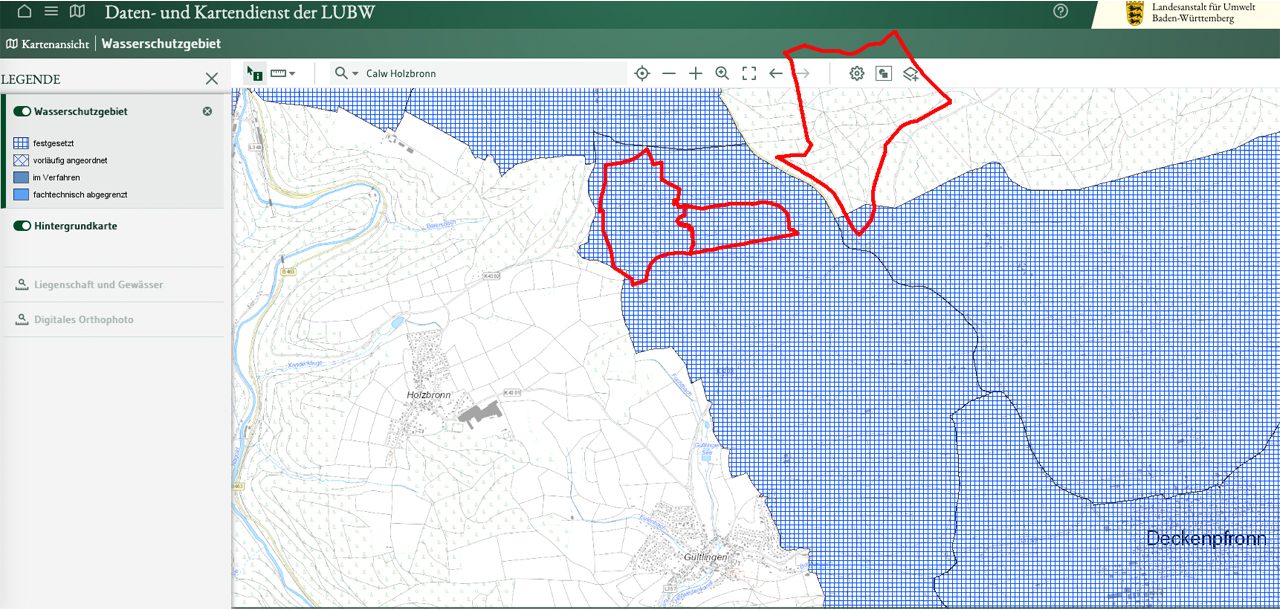The image size is (1280, 611).
Task: Open the hamburger main menu
Action: pos(51,11)
